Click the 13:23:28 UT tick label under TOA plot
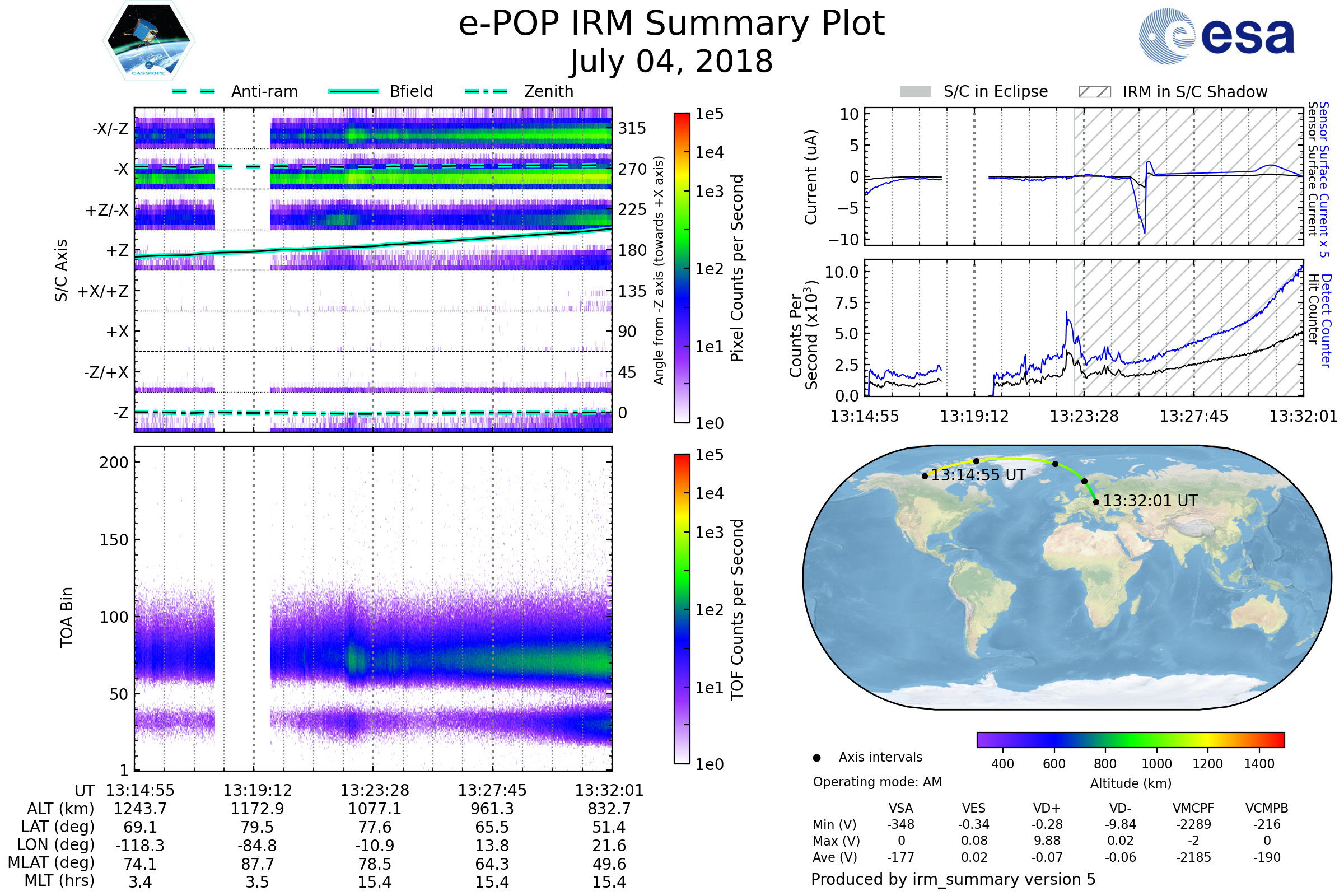This screenshot has width=1344, height=896. pos(374,790)
